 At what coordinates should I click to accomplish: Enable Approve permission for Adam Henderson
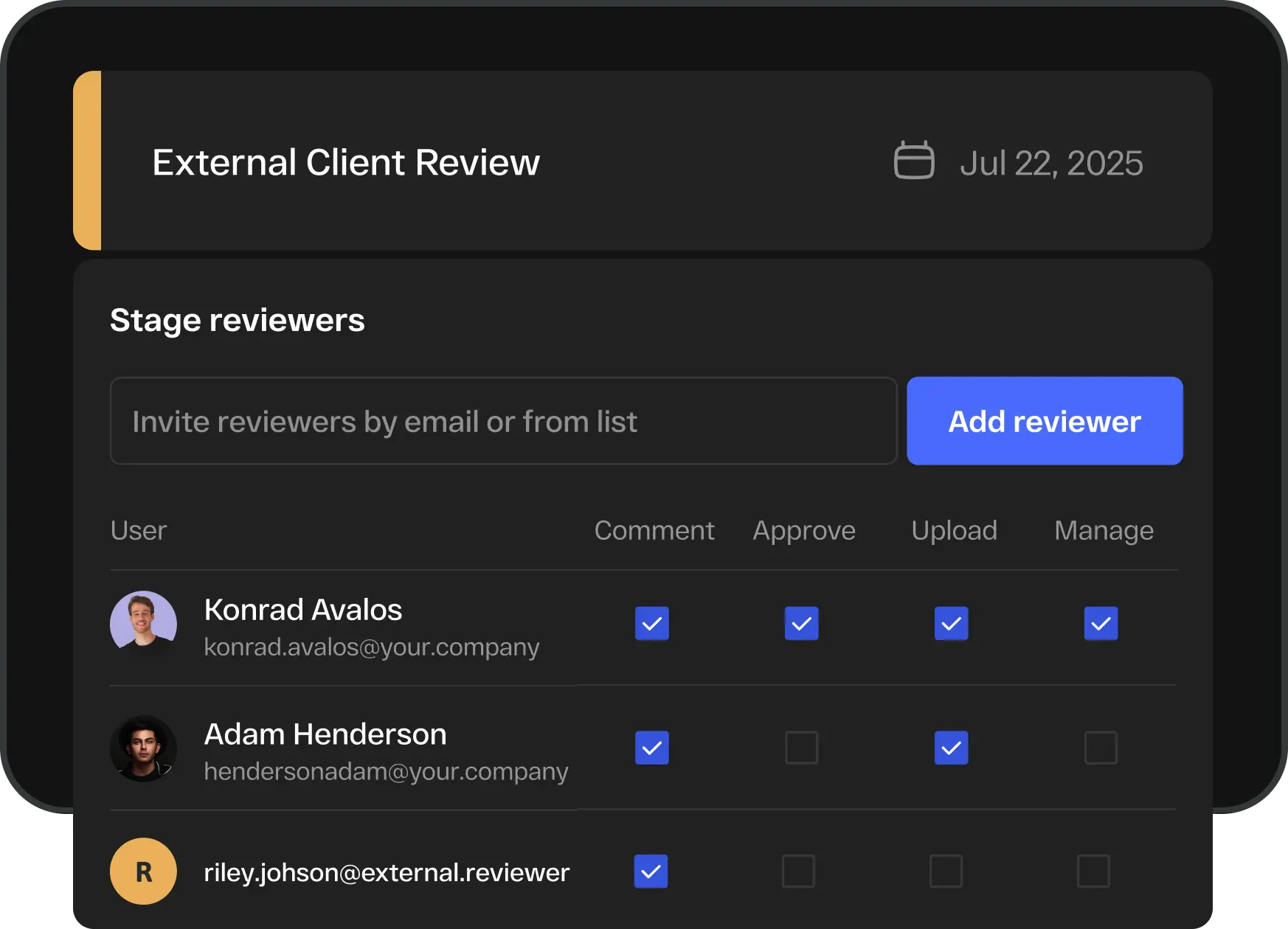801,748
